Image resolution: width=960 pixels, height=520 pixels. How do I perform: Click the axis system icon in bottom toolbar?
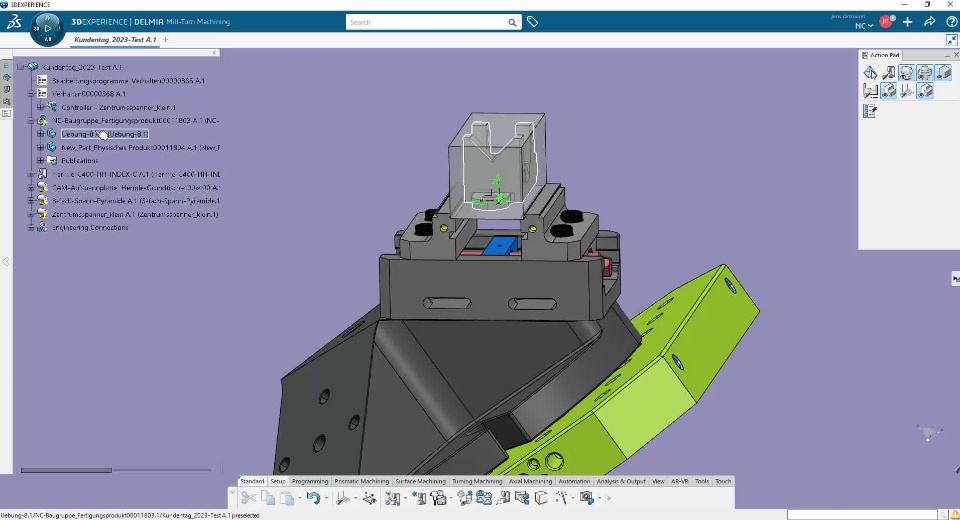coord(342,499)
